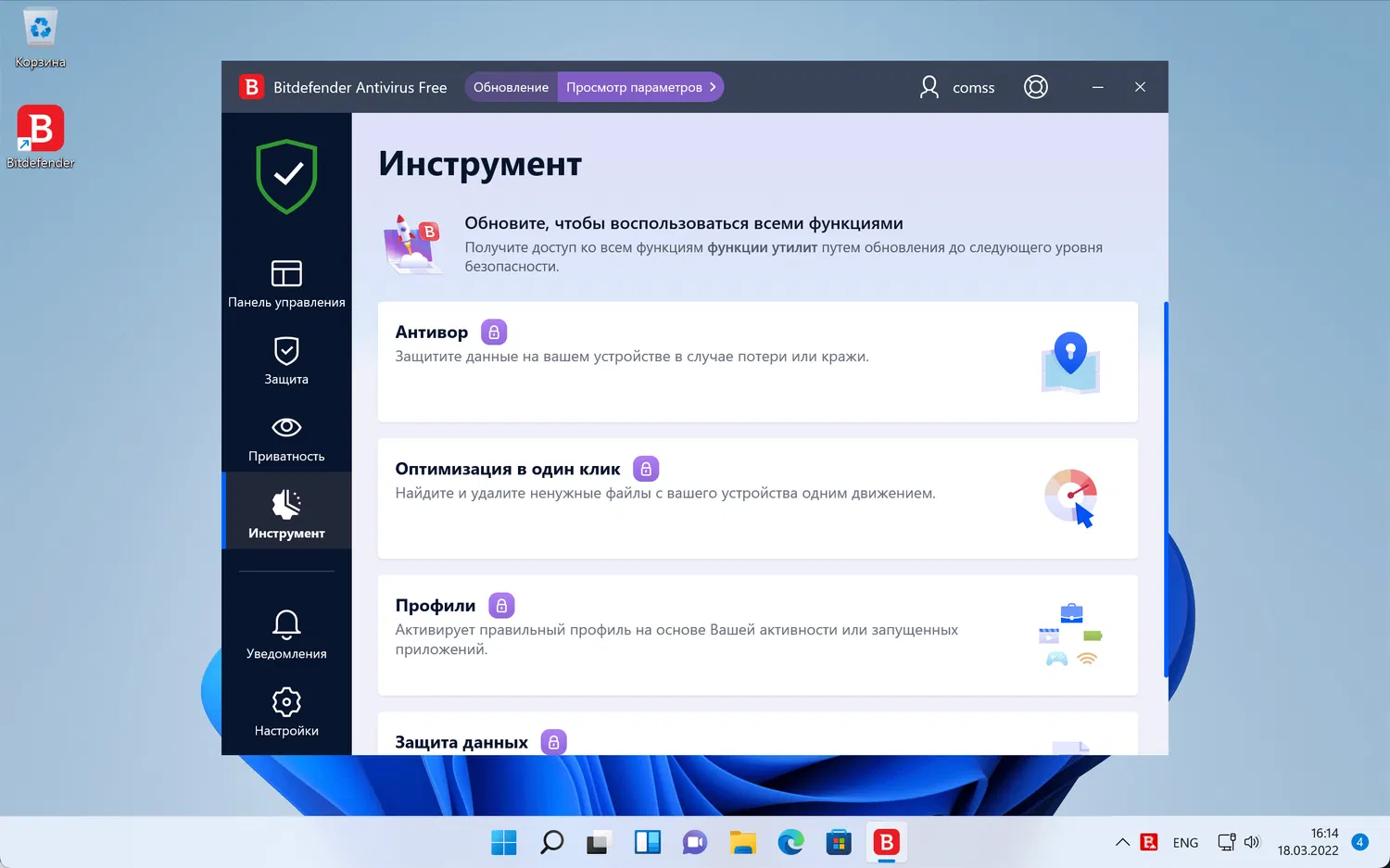Select the Bitdefender desktop shortcut
This screenshot has height=868, width=1390.
tap(40, 136)
